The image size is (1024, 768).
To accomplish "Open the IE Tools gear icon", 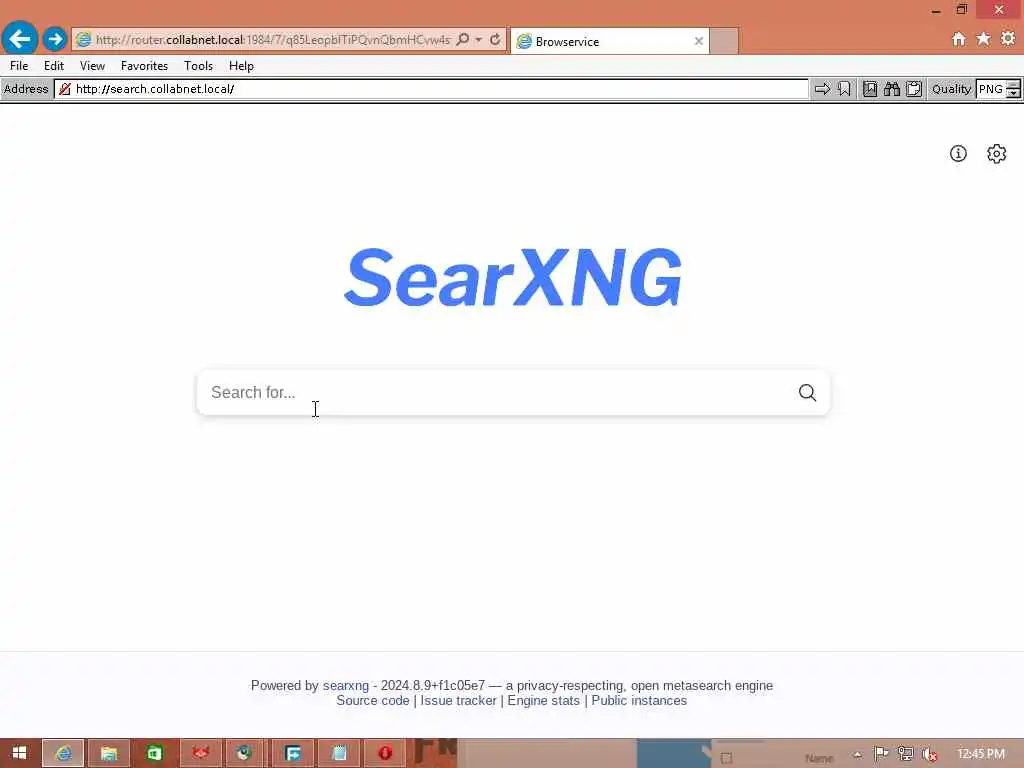I will (x=1008, y=39).
